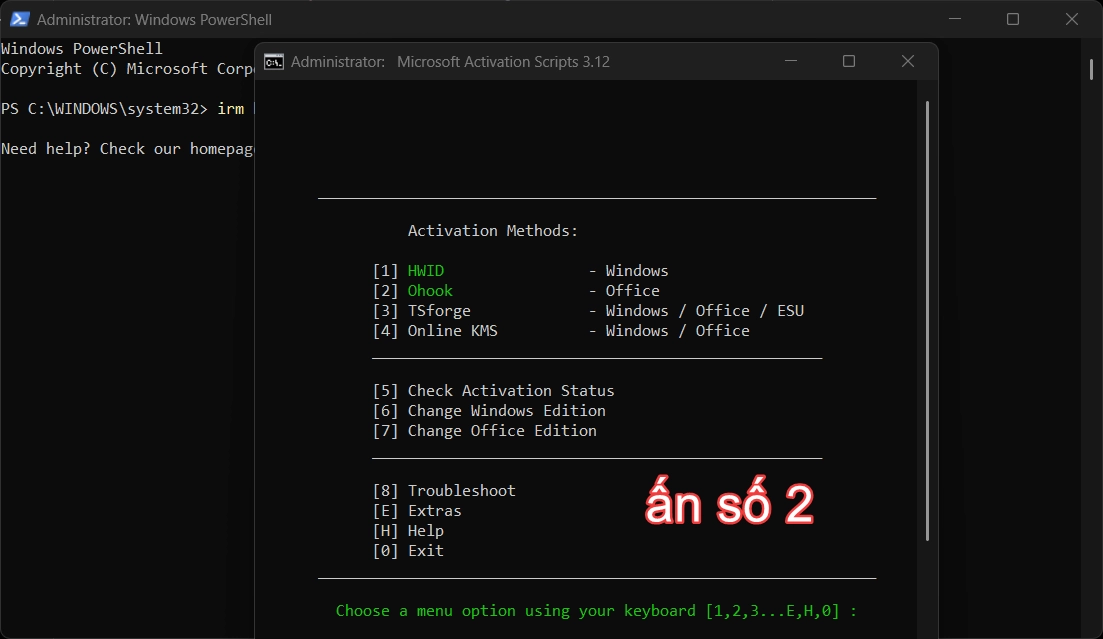Click the Activation Scripts window scrollbar thumb
The image size is (1103, 639).
tap(927, 321)
